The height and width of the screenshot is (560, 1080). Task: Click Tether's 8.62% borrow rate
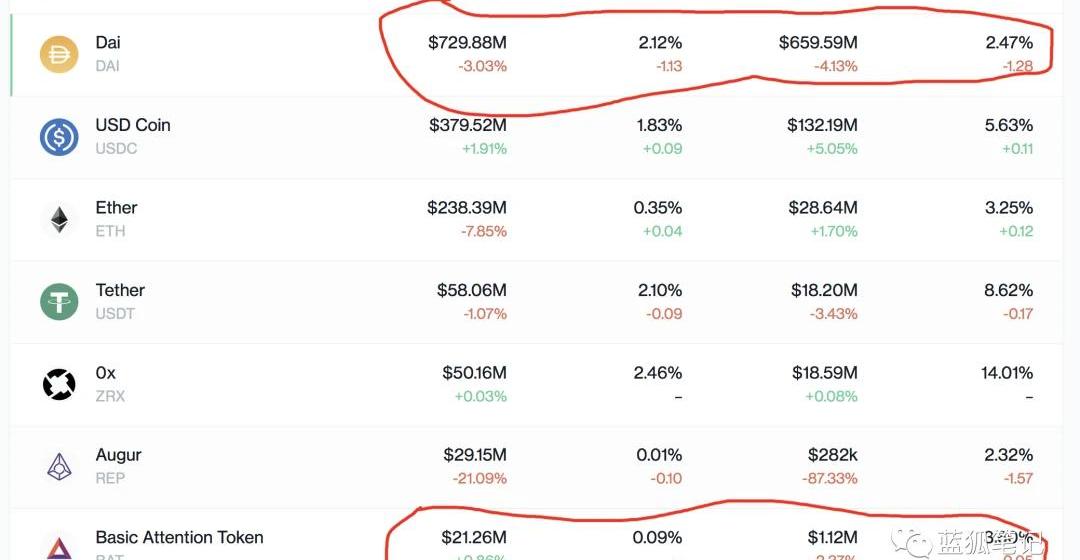click(1008, 290)
